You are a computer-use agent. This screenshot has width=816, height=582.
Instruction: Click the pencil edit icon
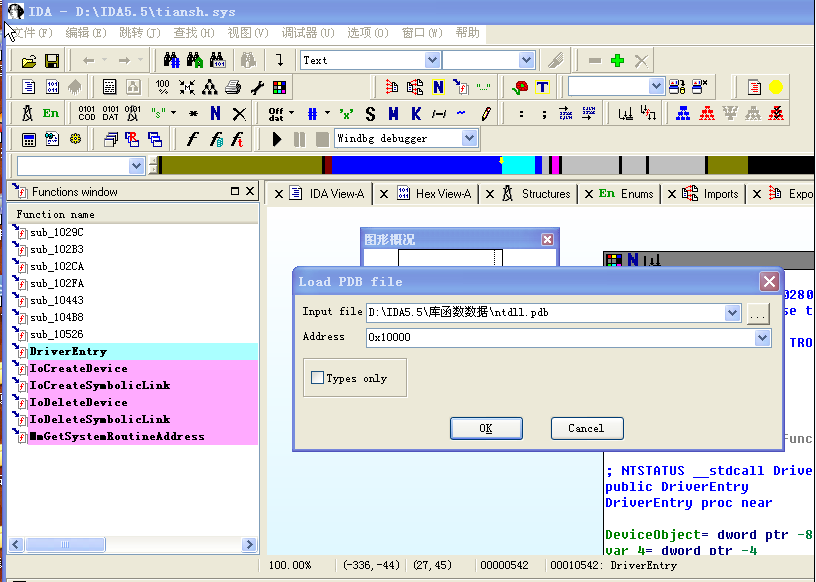point(486,113)
